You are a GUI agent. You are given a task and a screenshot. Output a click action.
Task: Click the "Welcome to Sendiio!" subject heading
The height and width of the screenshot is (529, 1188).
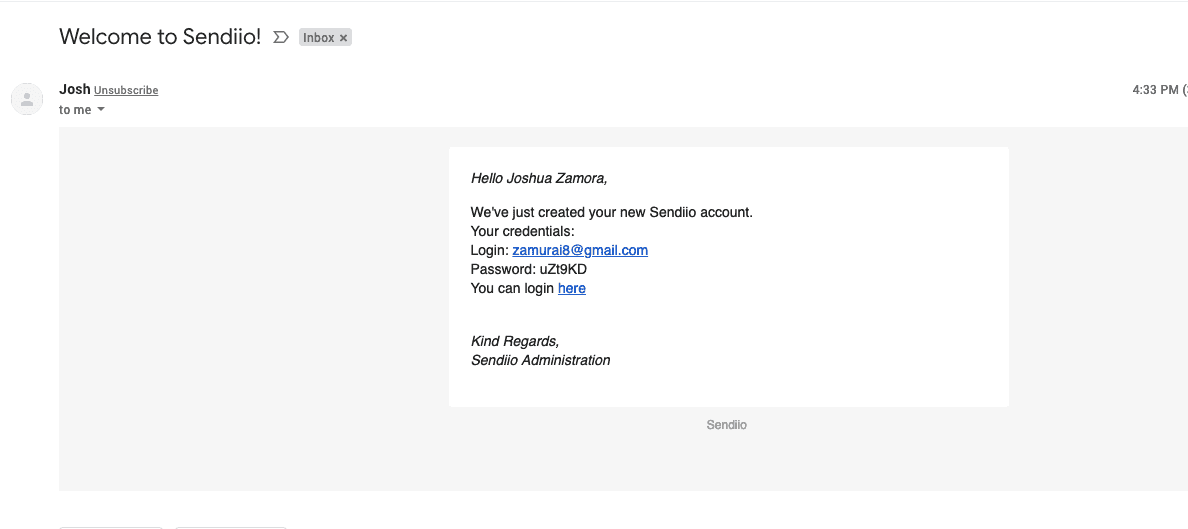(160, 37)
